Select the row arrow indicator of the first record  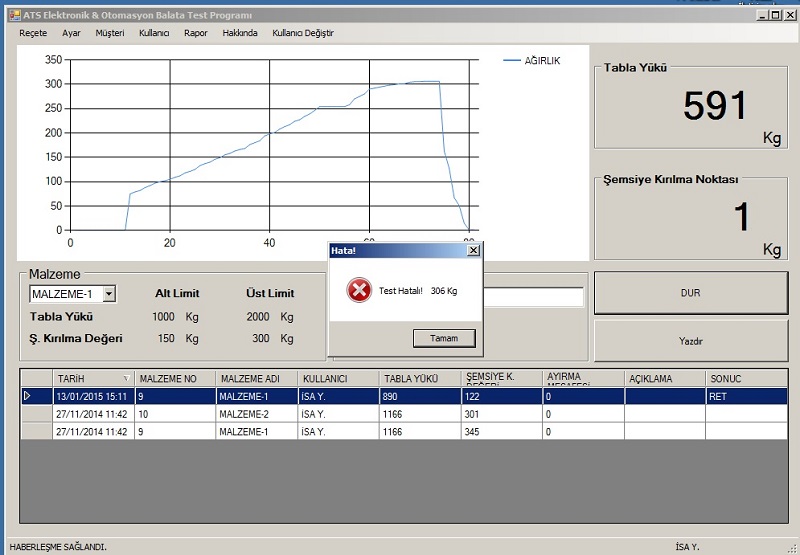(28, 396)
